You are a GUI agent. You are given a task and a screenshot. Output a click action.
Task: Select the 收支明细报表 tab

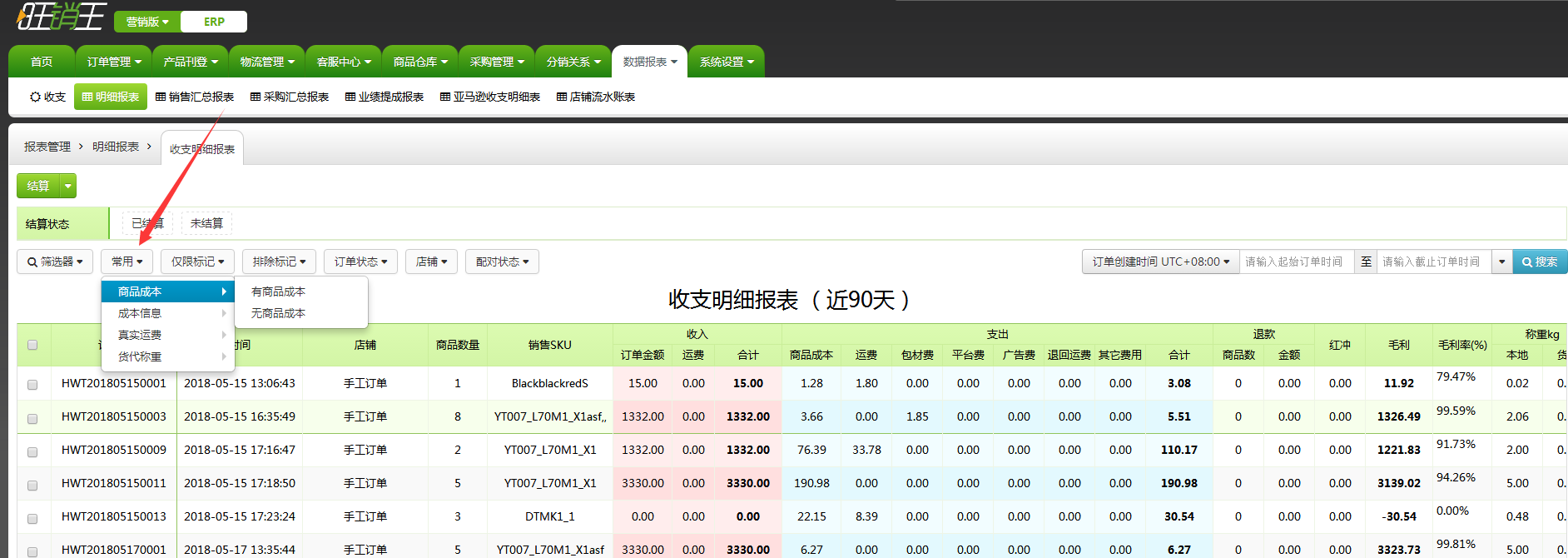[202, 148]
